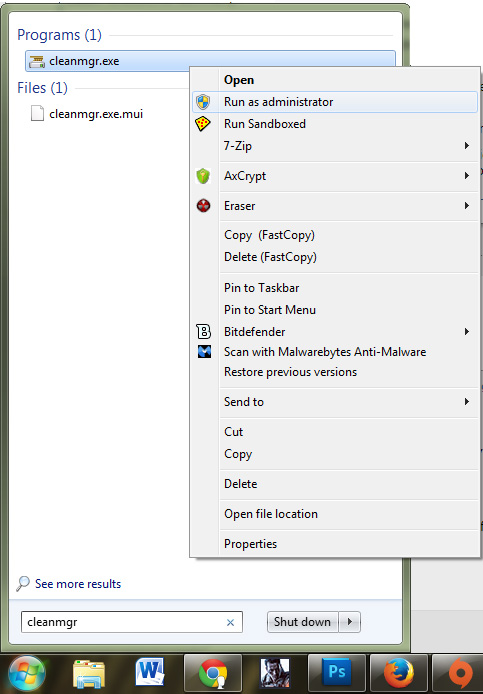This screenshot has height=694, width=483.
Task: Open Windows Explorer from the taskbar
Action: [89, 674]
